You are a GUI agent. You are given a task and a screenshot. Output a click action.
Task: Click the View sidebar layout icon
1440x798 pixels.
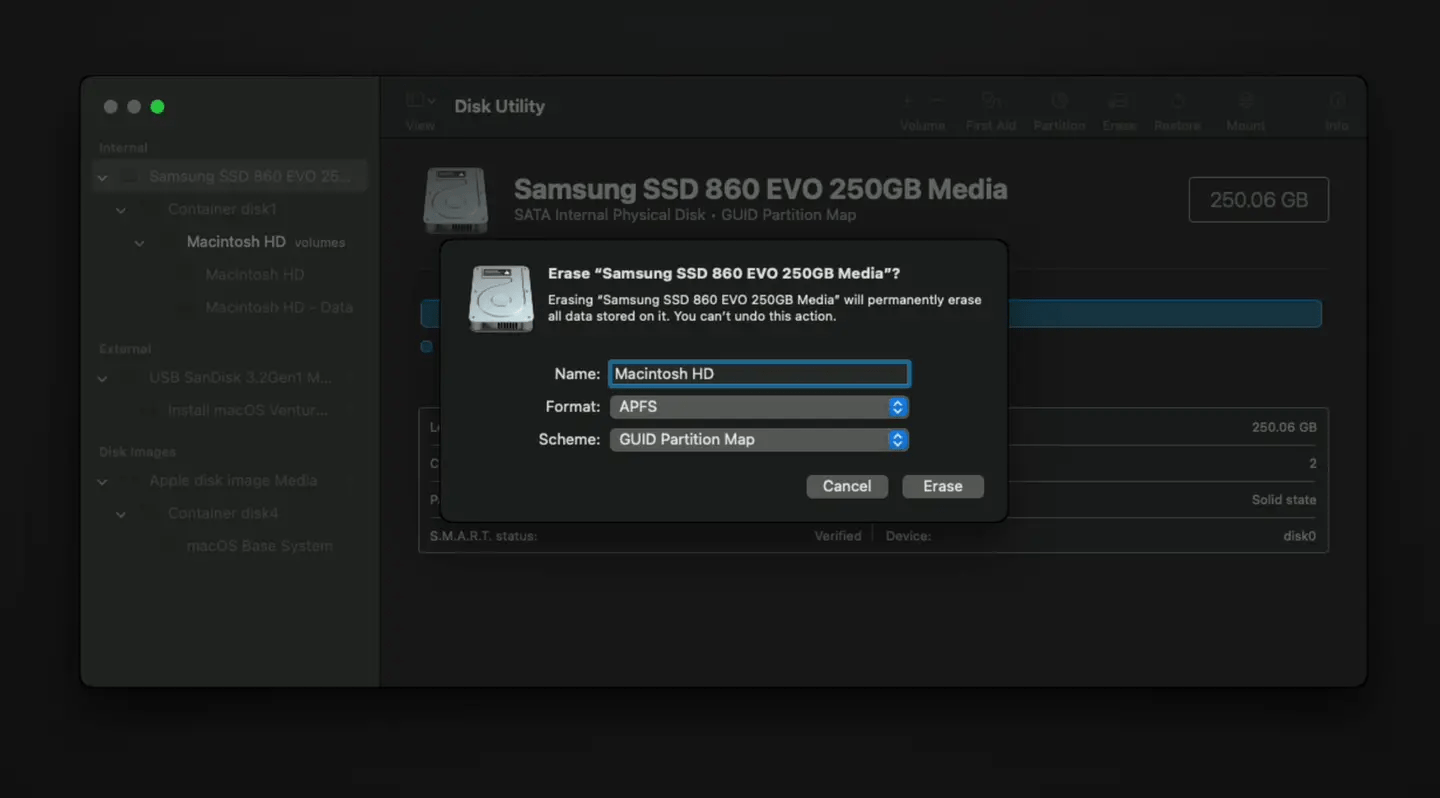tap(414, 100)
